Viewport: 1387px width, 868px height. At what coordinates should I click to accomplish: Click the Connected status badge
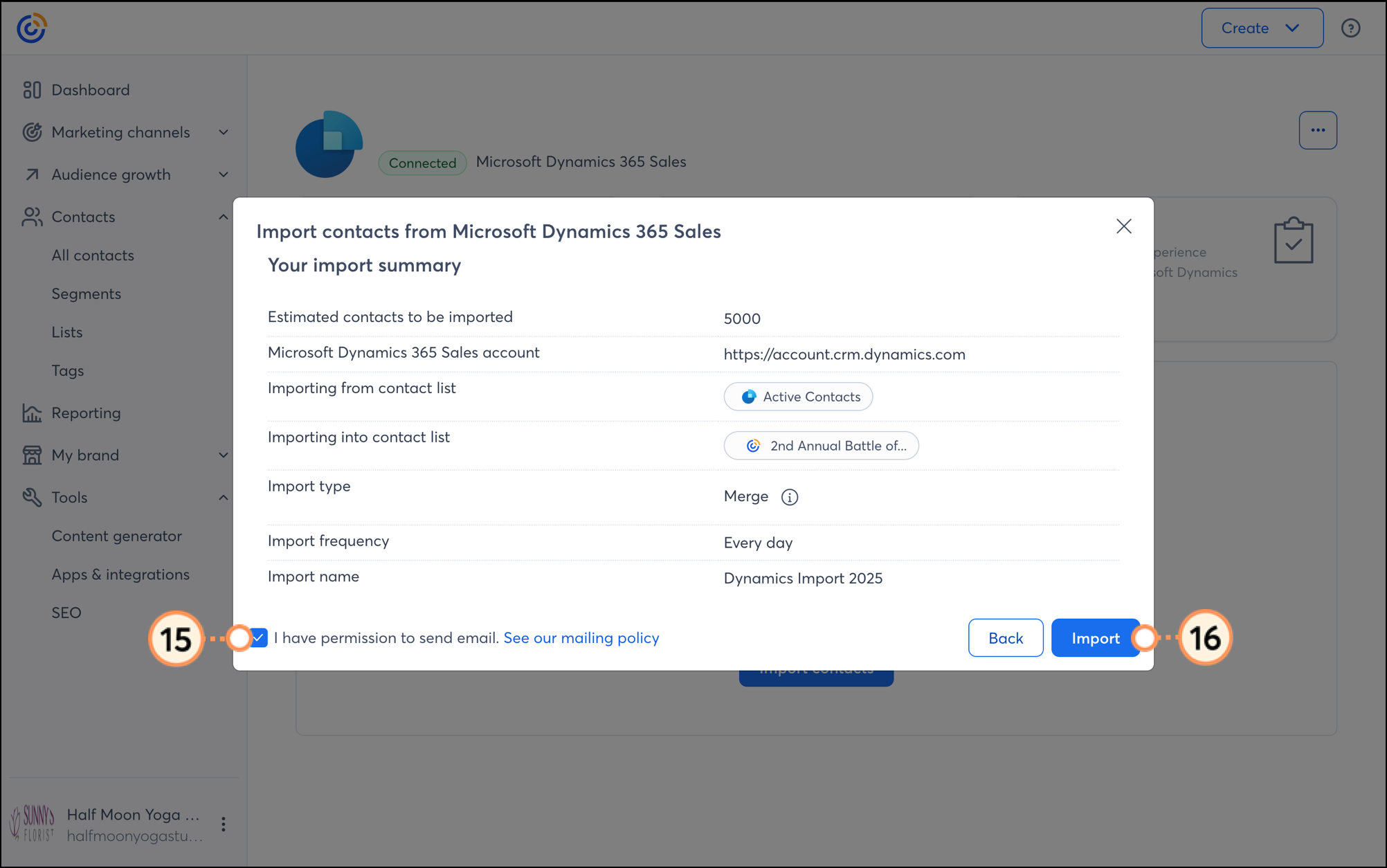tap(422, 163)
